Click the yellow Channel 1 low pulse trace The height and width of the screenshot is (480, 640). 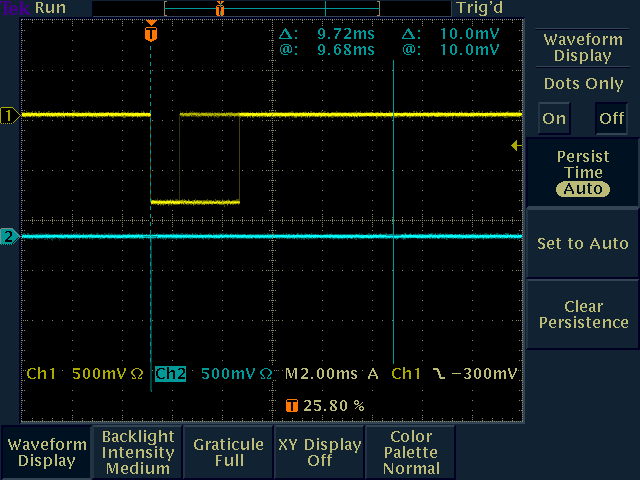pos(195,202)
